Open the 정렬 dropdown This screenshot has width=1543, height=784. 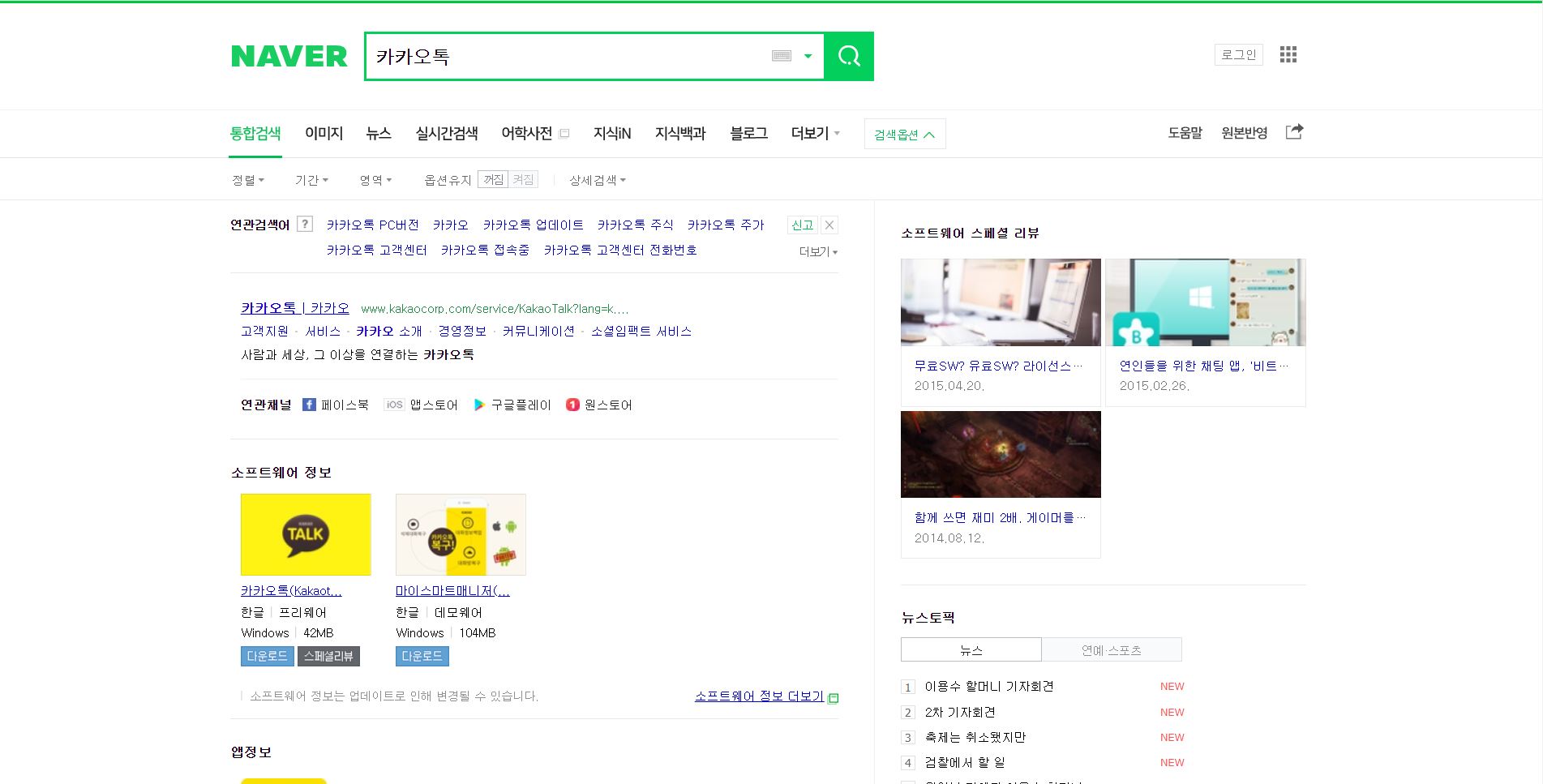coord(248,180)
